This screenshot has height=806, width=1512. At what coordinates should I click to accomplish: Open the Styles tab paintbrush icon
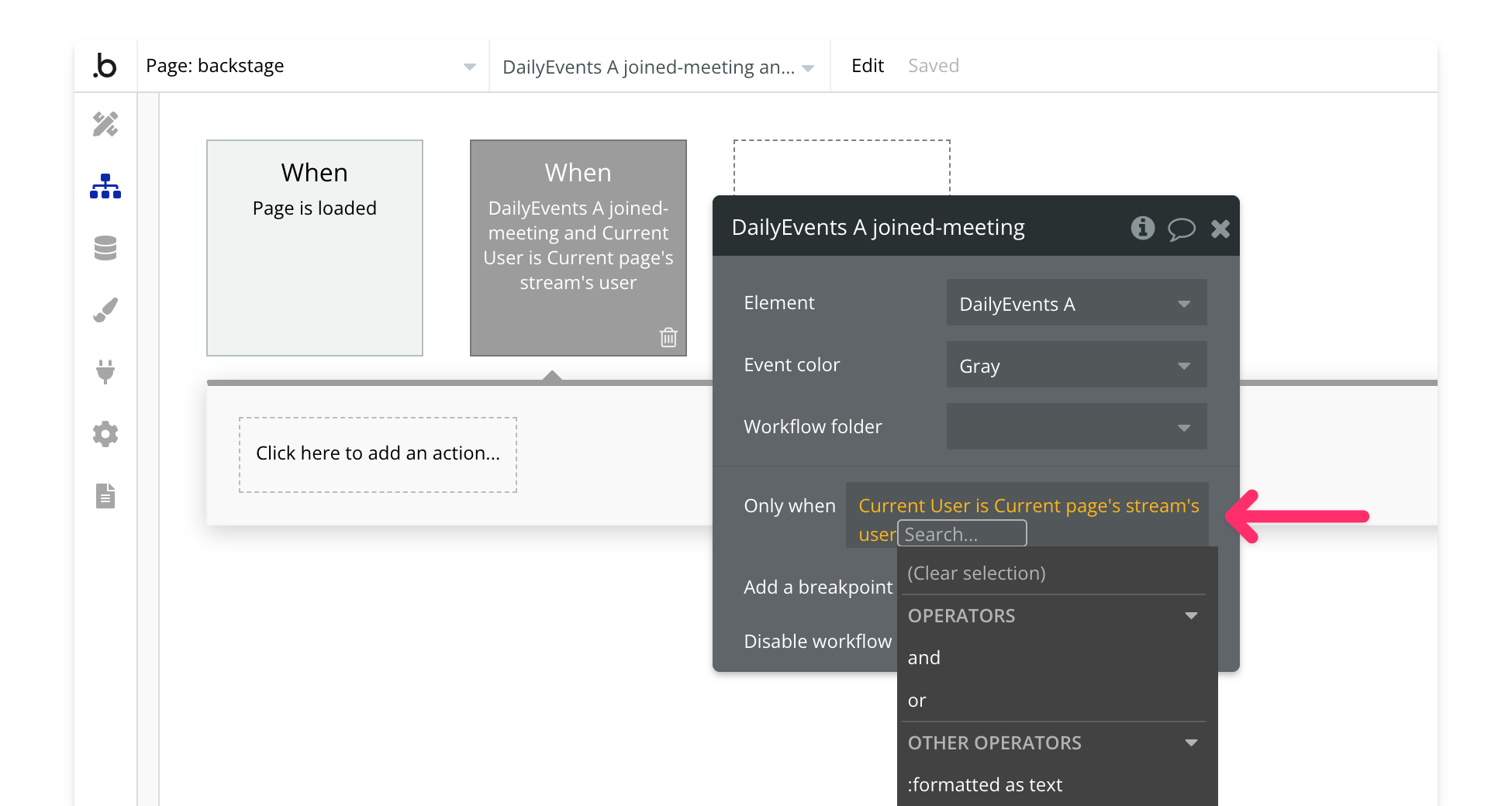coord(105,310)
